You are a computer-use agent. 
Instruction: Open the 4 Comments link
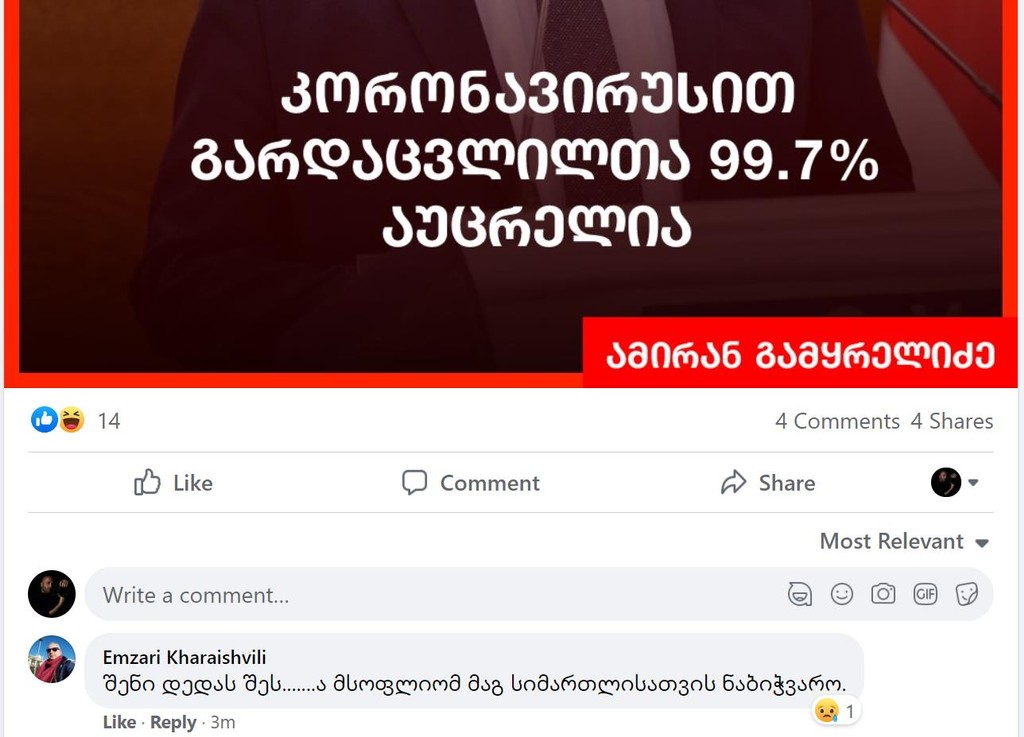837,421
